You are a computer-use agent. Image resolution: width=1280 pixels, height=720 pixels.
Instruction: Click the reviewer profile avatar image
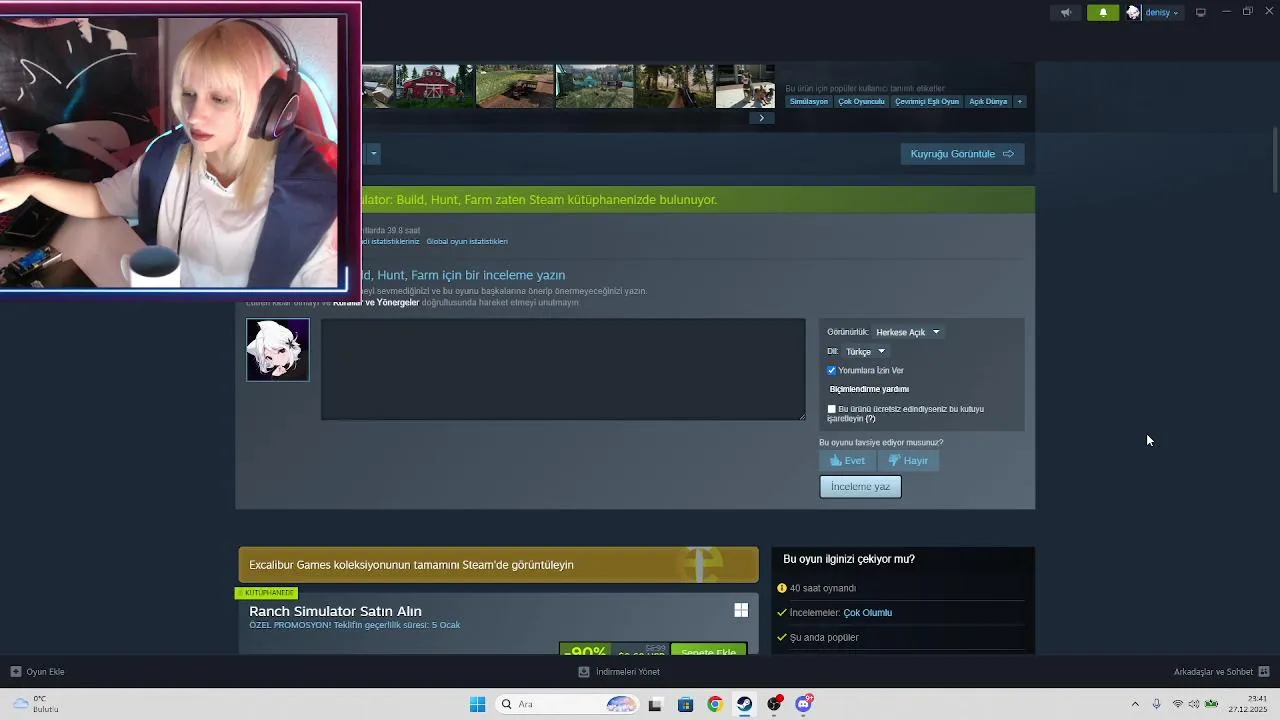[278, 350]
